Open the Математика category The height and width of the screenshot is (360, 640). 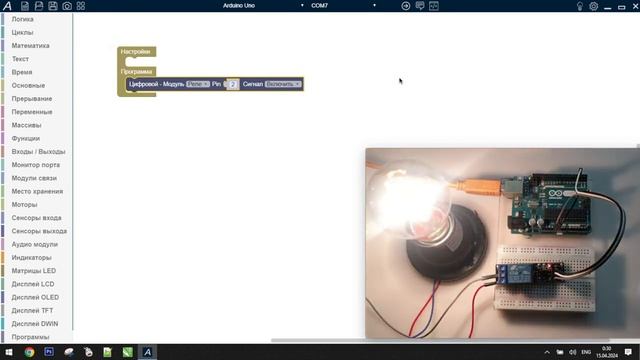[x=30, y=46]
